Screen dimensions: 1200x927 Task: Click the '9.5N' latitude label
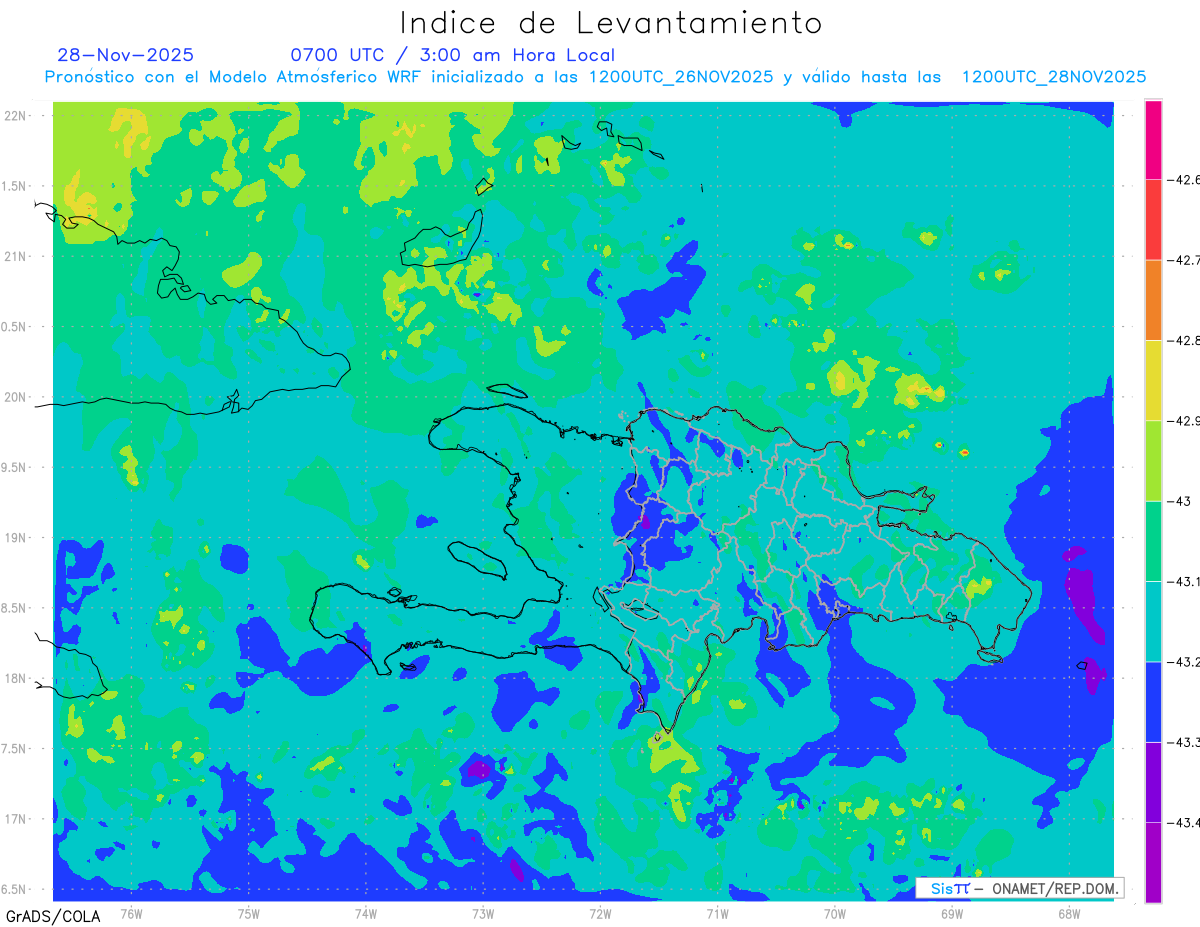coord(15,467)
